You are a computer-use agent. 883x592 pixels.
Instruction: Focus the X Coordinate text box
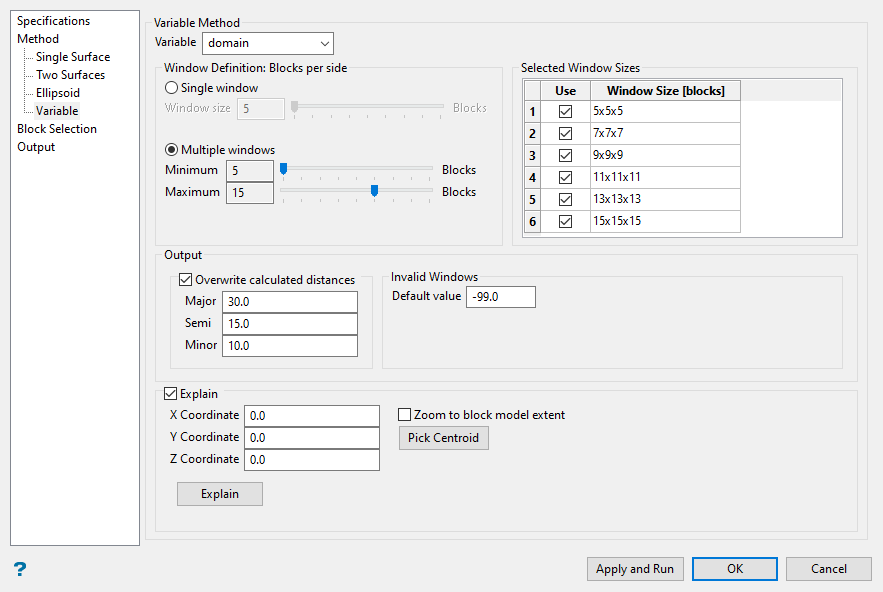pos(312,416)
